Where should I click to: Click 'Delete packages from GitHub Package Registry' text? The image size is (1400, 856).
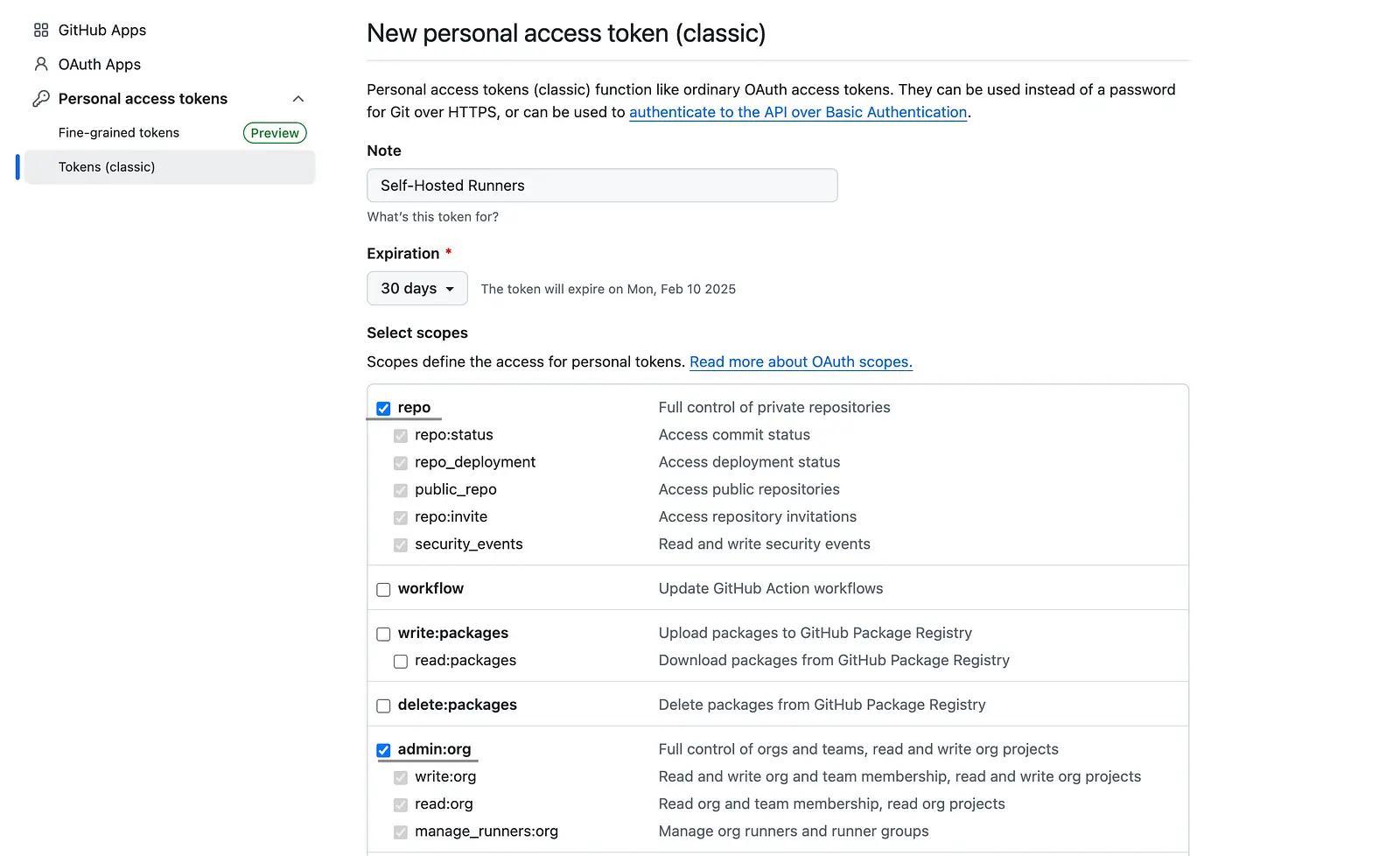[822, 705]
